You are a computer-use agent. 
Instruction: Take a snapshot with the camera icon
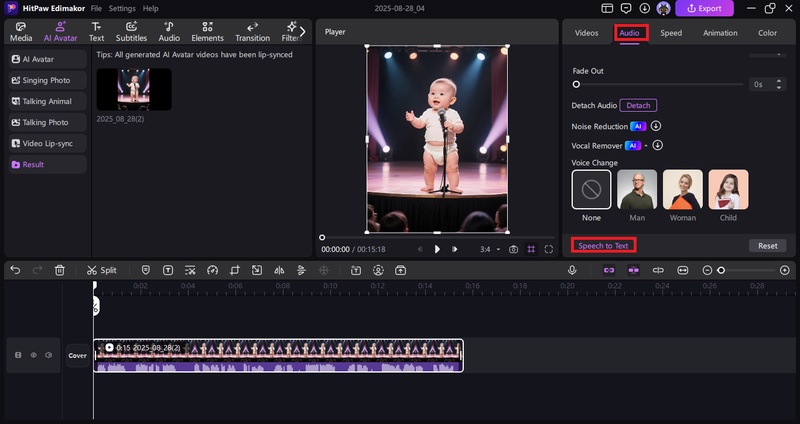513,249
